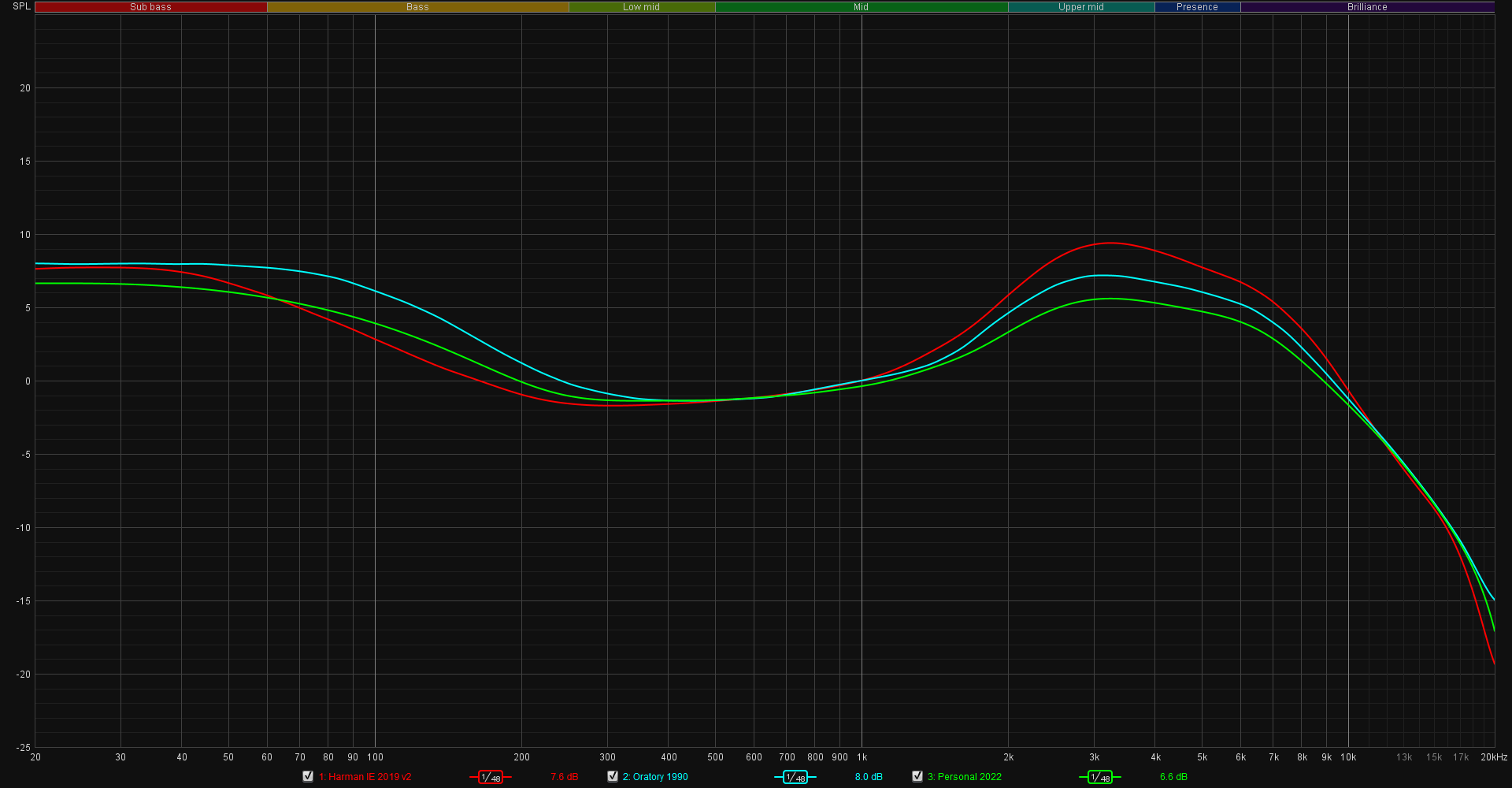
Task: Click the 3k frequency axis label
Action: (x=1094, y=757)
